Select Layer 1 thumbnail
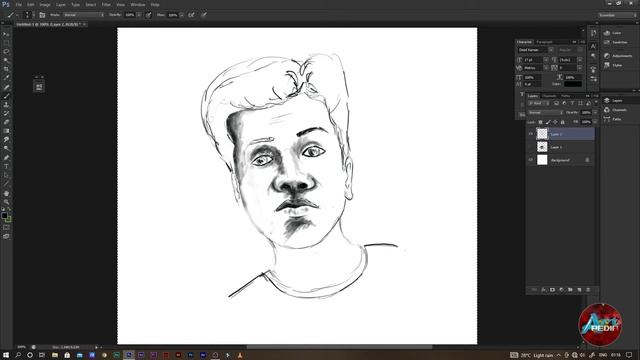Image resolution: width=640 pixels, height=360 pixels. tap(542, 147)
